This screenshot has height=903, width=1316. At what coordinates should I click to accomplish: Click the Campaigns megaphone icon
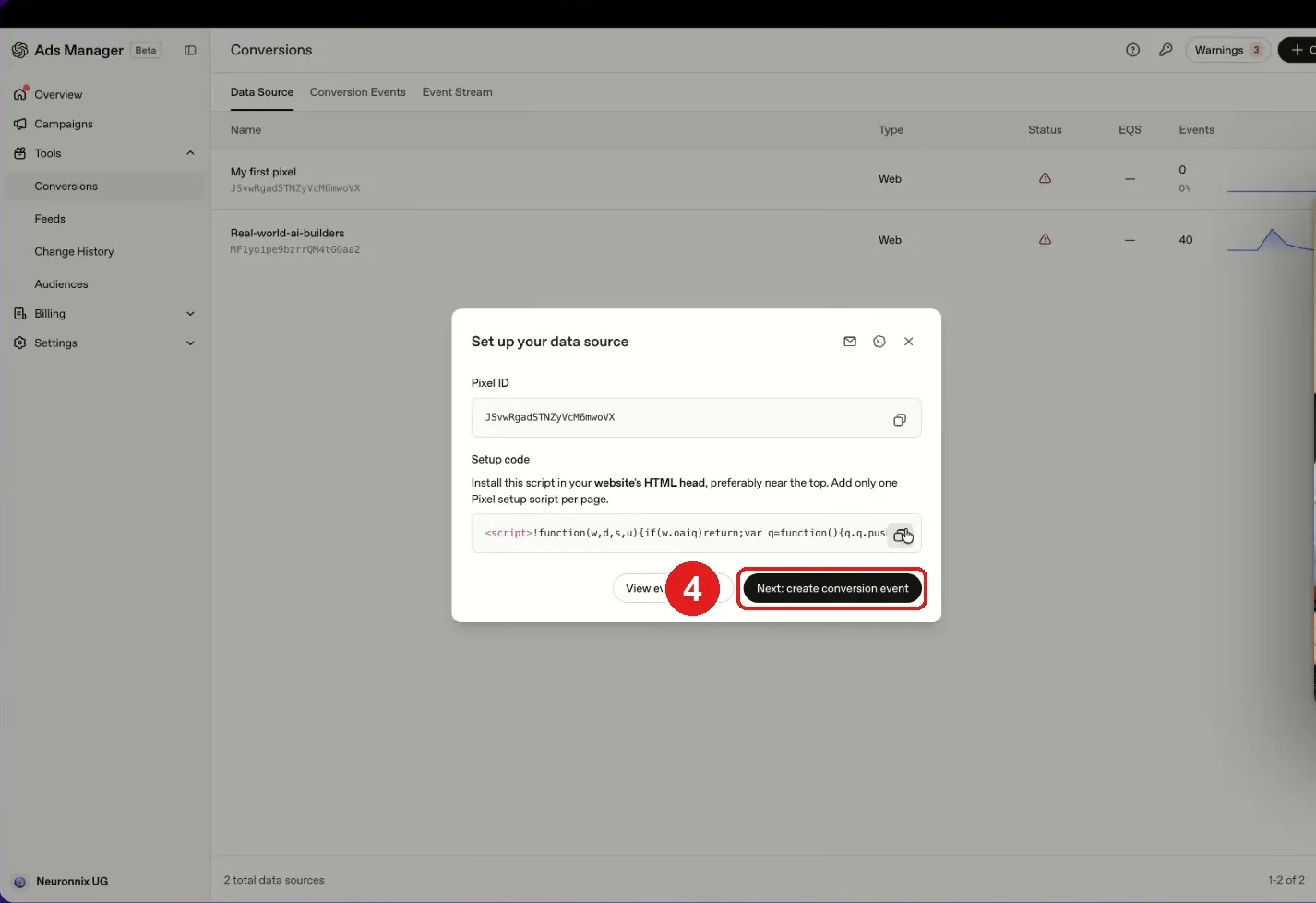pyautogui.click(x=20, y=124)
